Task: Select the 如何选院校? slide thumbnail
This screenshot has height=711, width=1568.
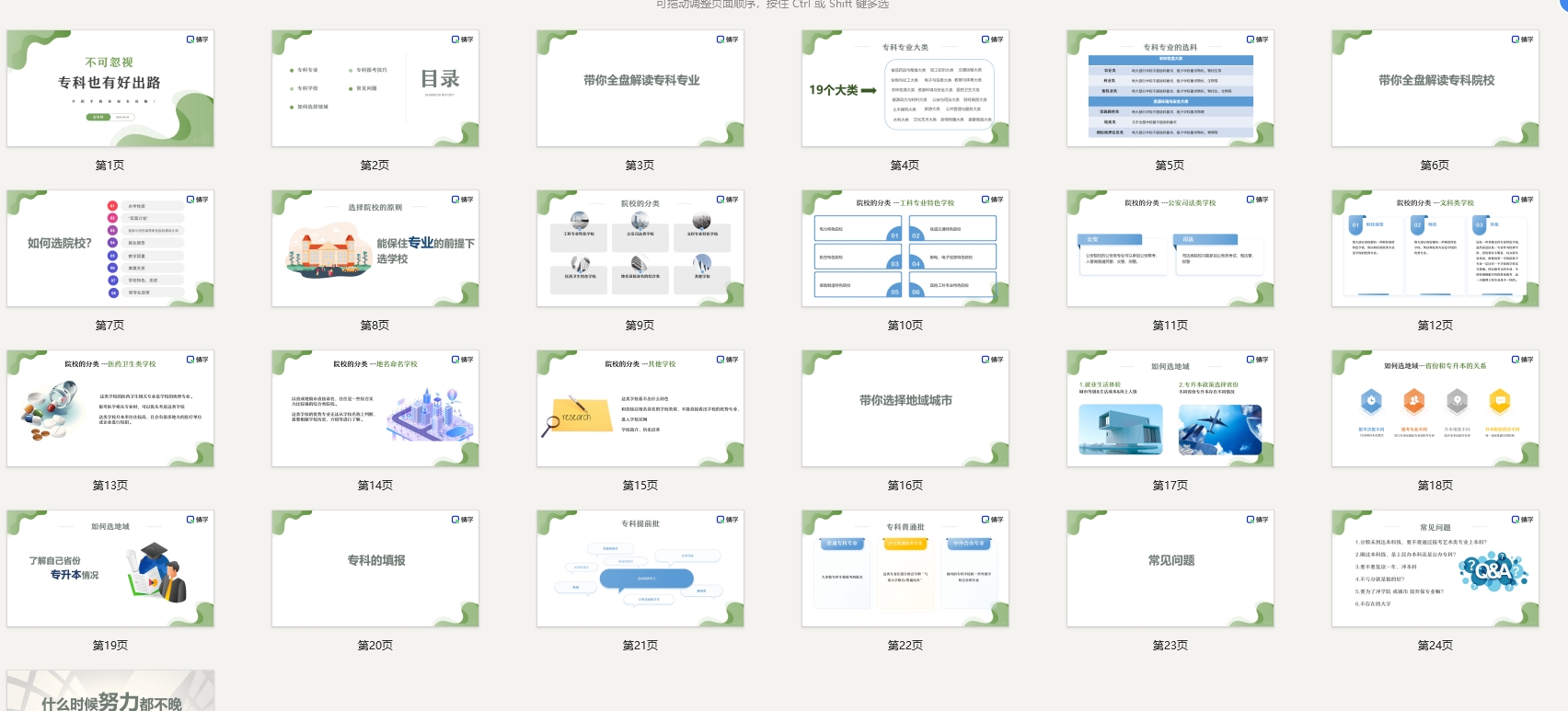Action: pyautogui.click(x=110, y=248)
